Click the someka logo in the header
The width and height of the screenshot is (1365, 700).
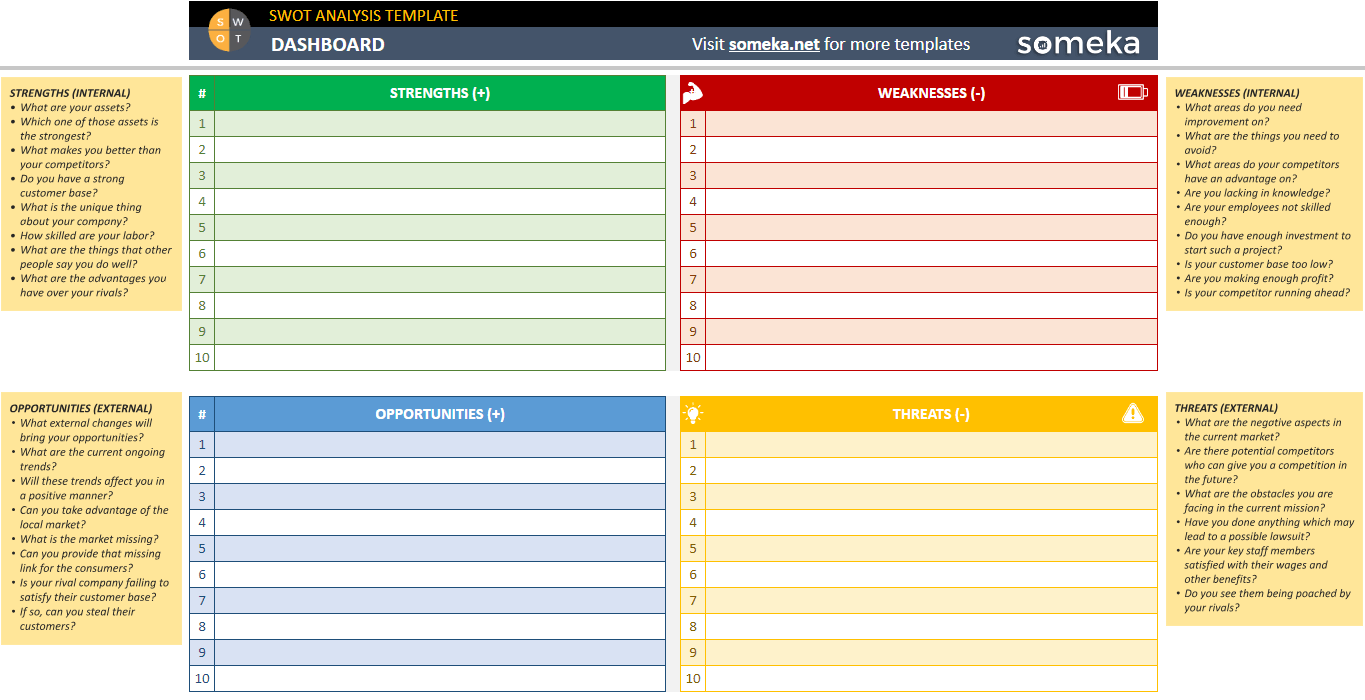1078,43
